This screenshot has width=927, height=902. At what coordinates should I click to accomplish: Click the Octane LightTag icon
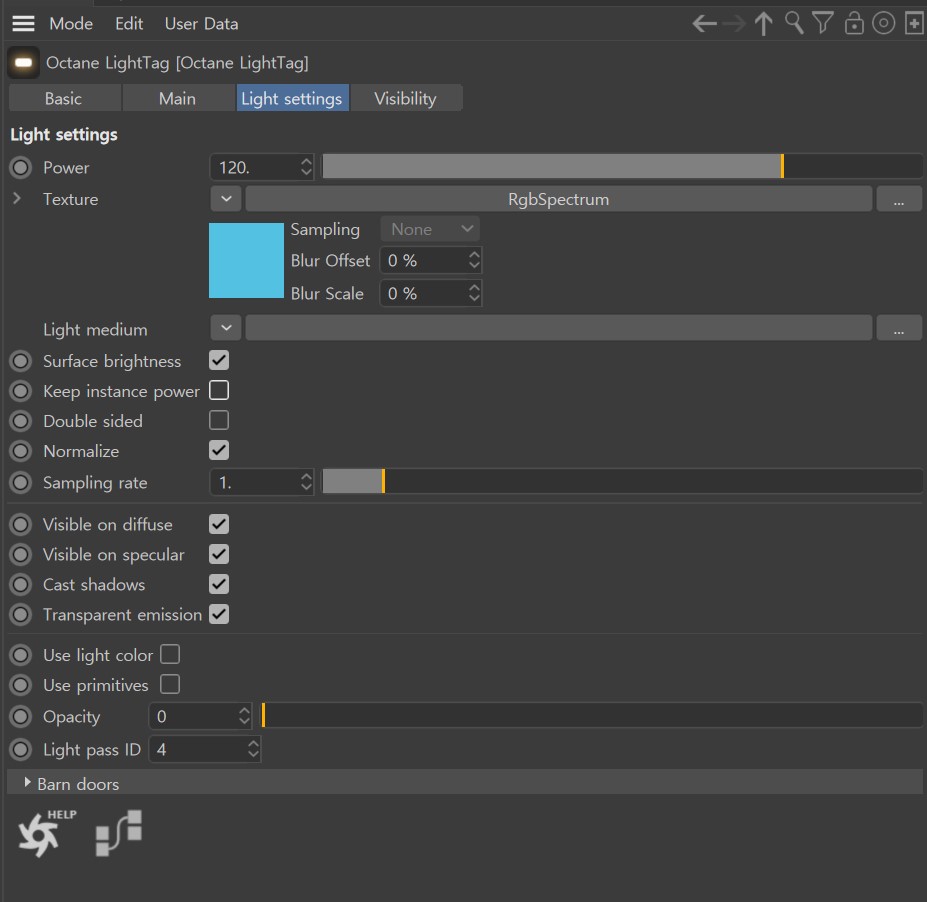coord(24,63)
